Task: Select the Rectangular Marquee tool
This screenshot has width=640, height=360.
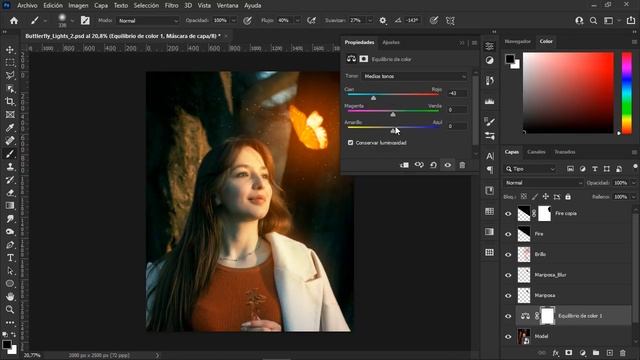Action: pos(10,63)
